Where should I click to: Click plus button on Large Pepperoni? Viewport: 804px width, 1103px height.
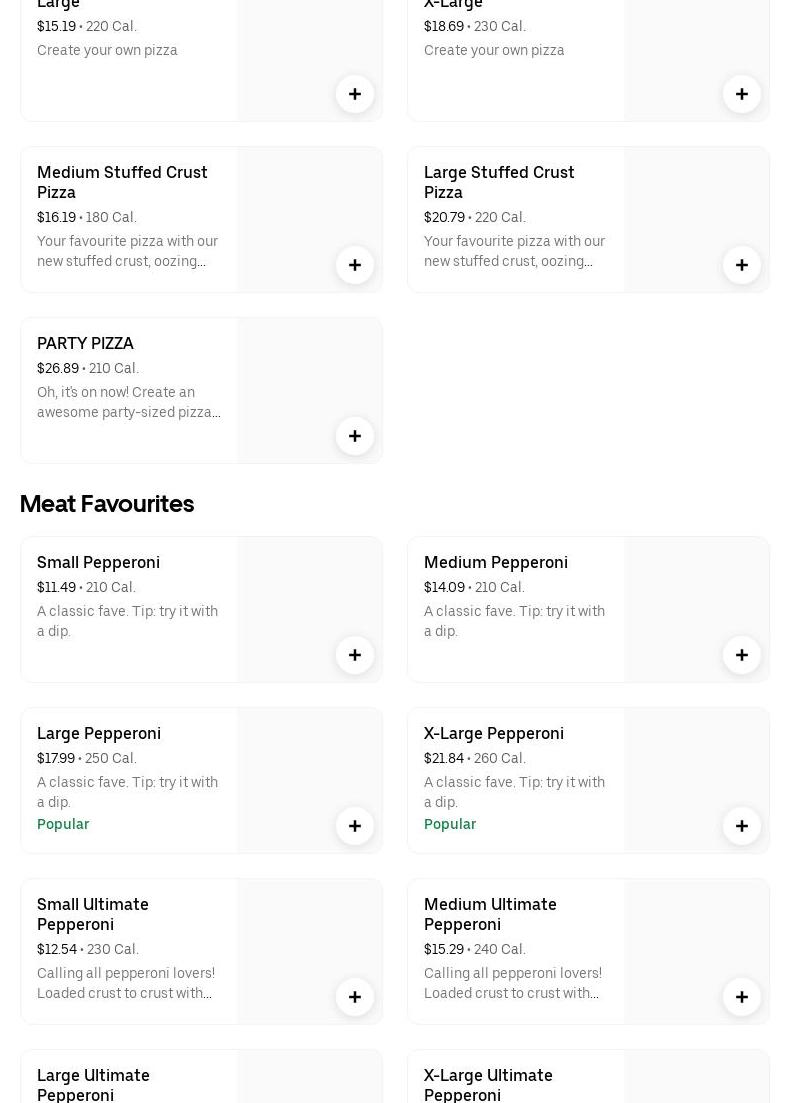pos(355,826)
